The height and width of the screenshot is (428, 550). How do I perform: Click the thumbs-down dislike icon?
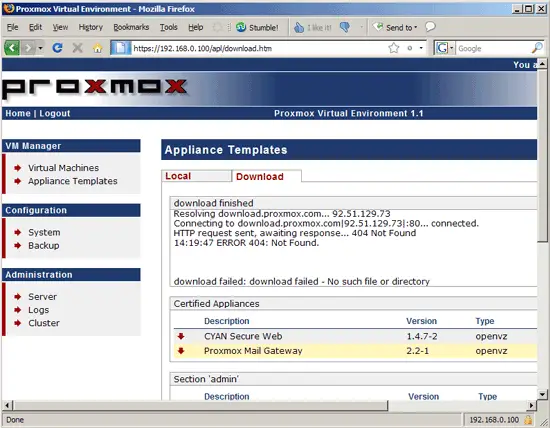(345, 27)
